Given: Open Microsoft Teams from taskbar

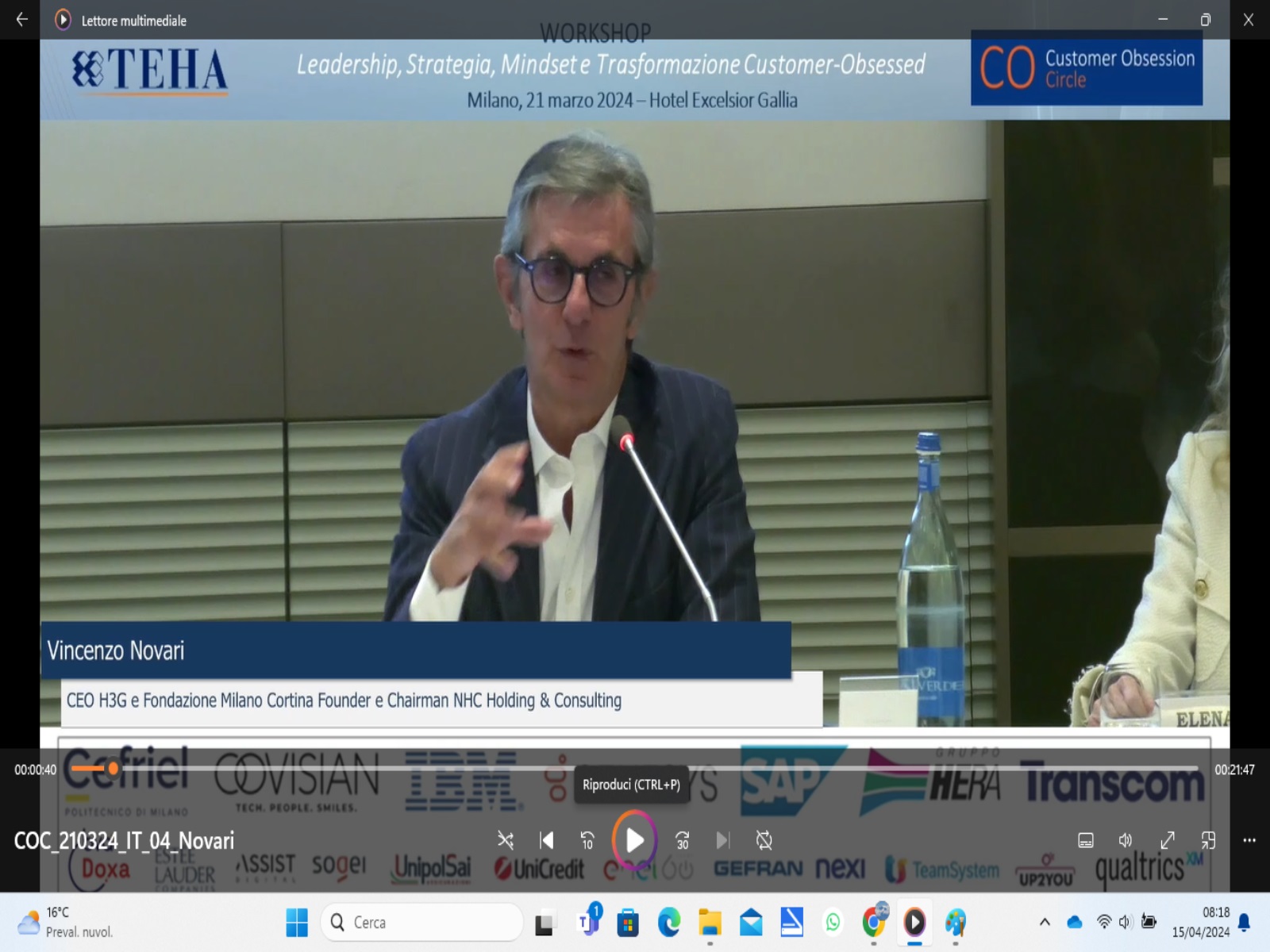Looking at the screenshot, I should tap(589, 921).
